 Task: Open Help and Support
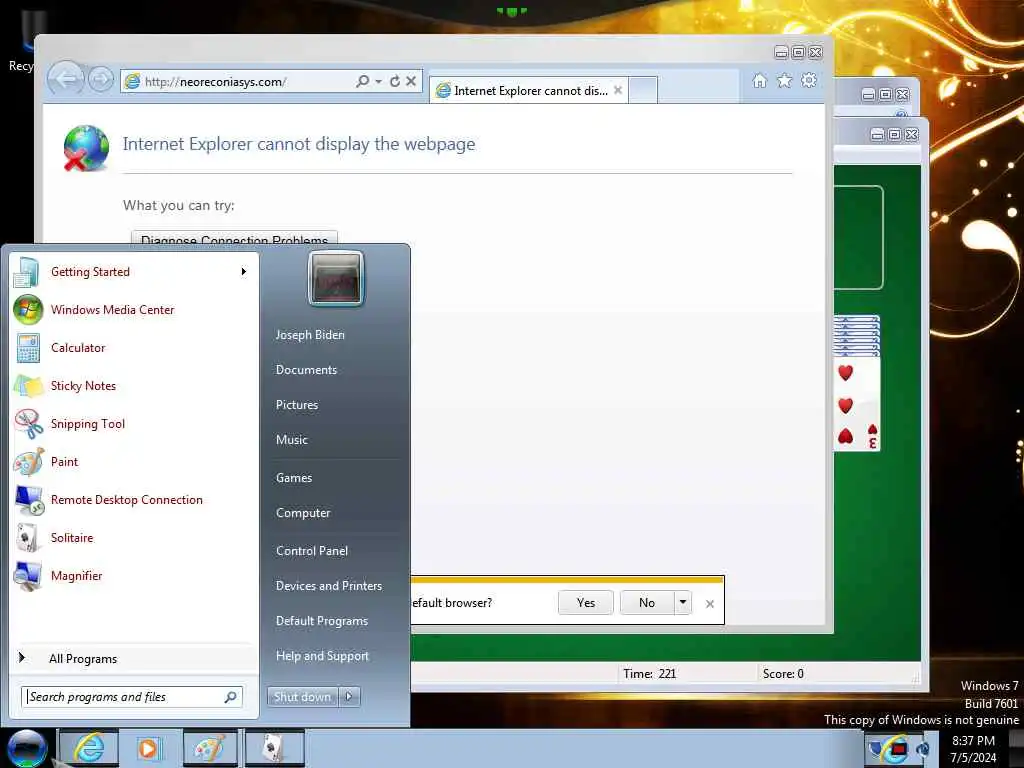(x=322, y=656)
